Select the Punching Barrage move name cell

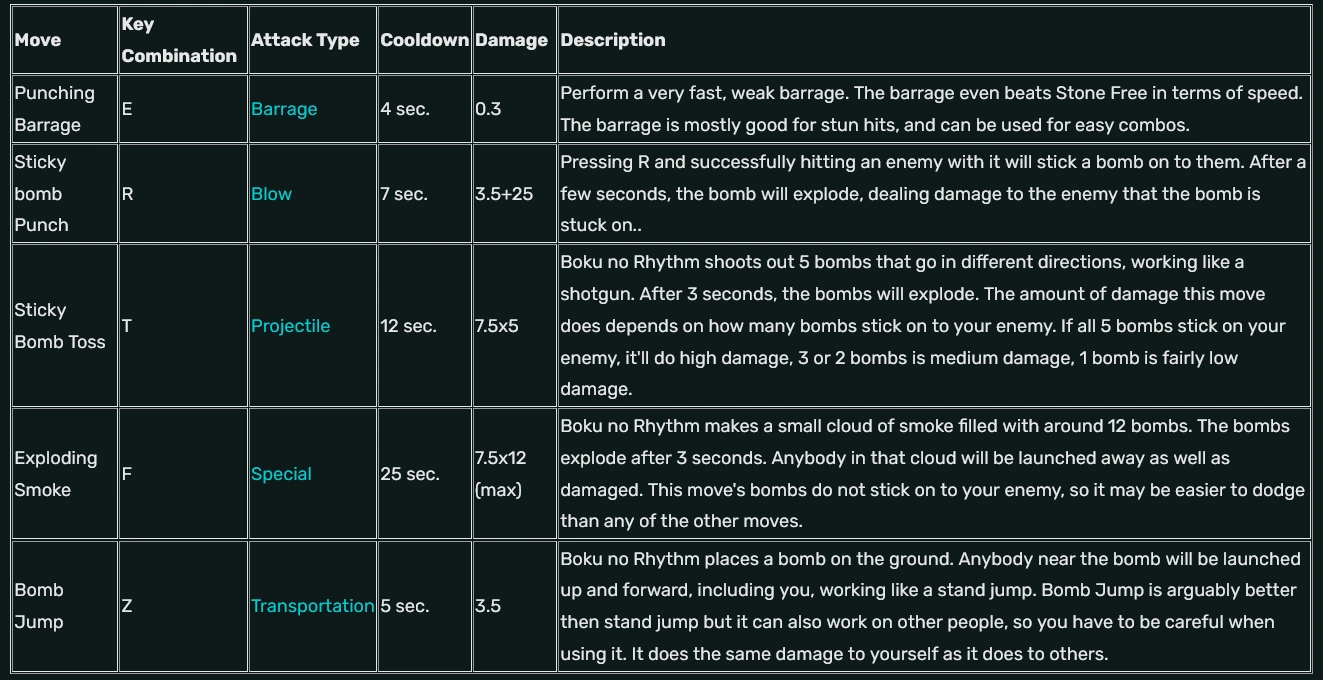point(55,109)
